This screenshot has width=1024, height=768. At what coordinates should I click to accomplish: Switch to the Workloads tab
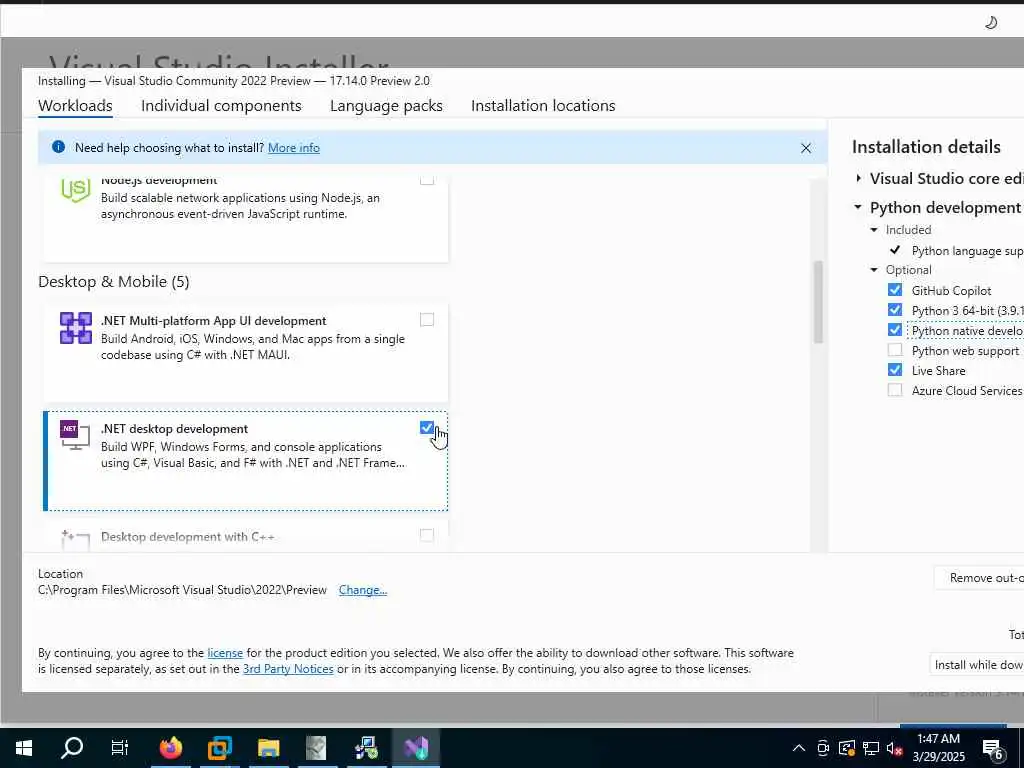tap(75, 106)
